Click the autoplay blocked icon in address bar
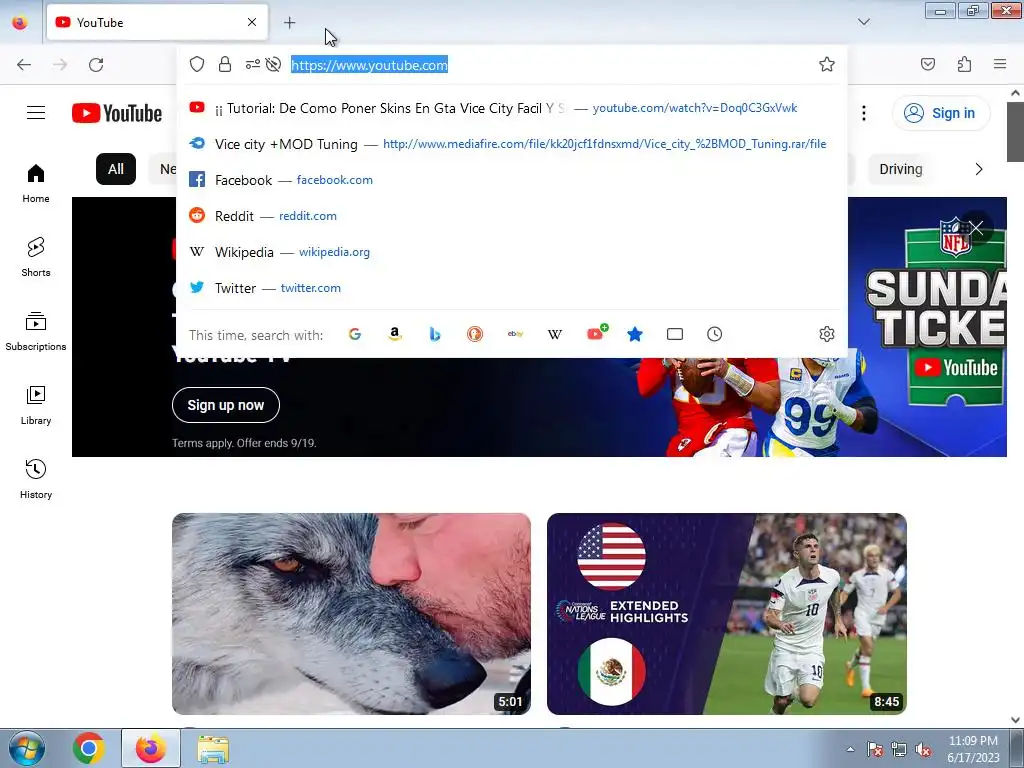The width and height of the screenshot is (1024, 768). (x=274, y=64)
